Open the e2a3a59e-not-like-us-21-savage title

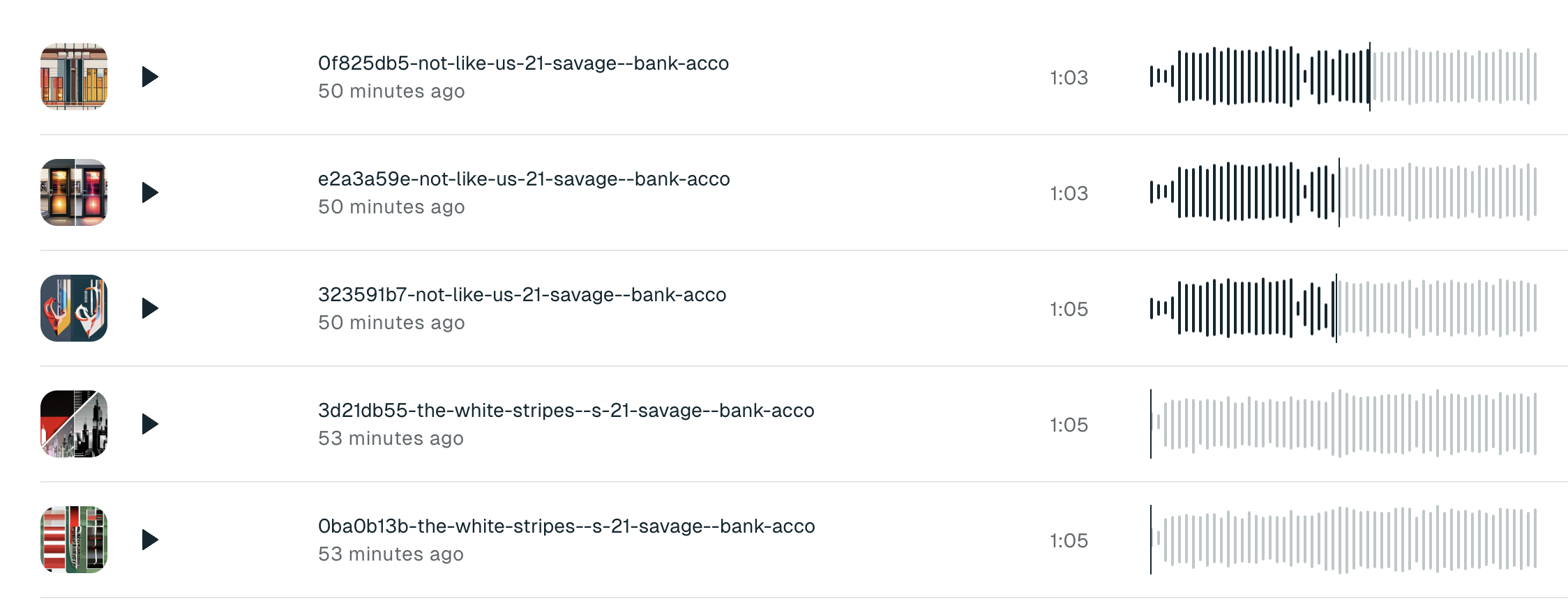coord(523,179)
